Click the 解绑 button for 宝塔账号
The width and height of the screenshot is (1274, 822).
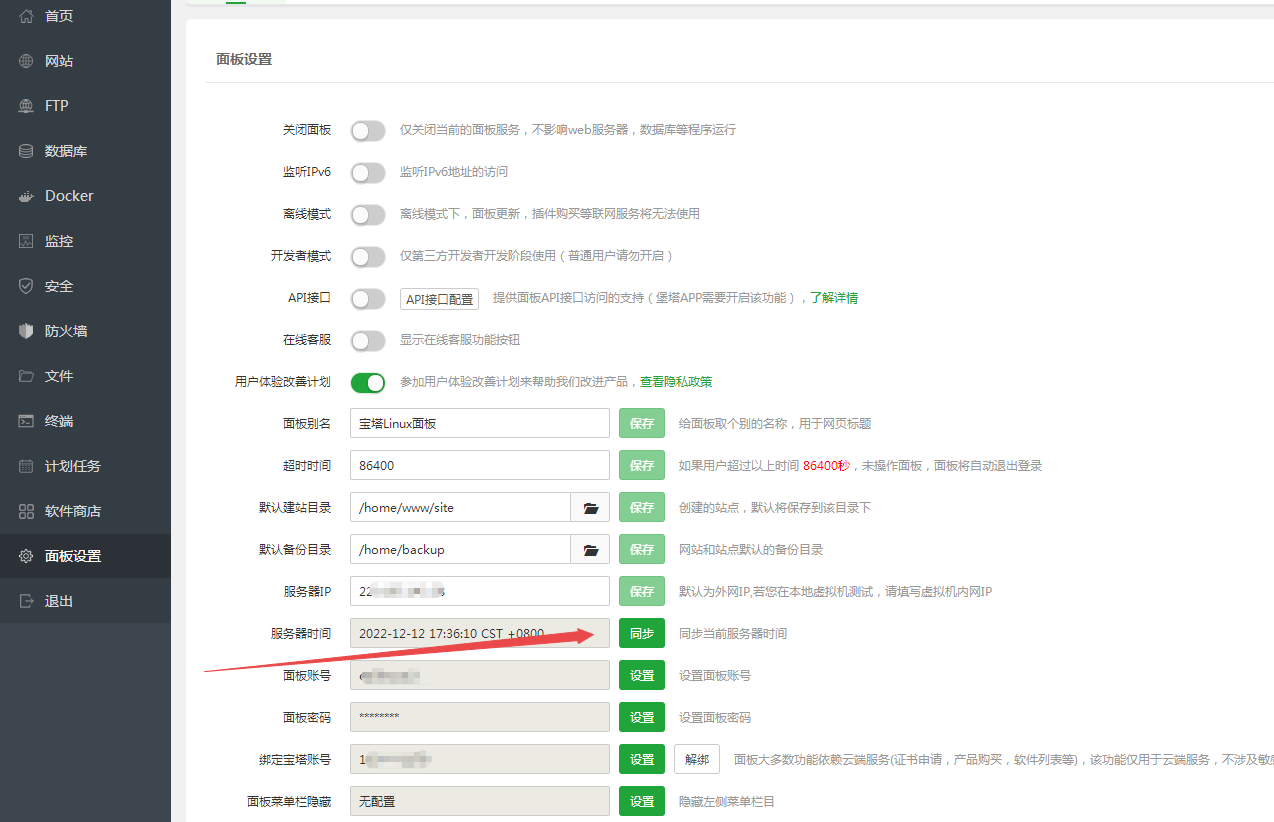click(x=697, y=759)
